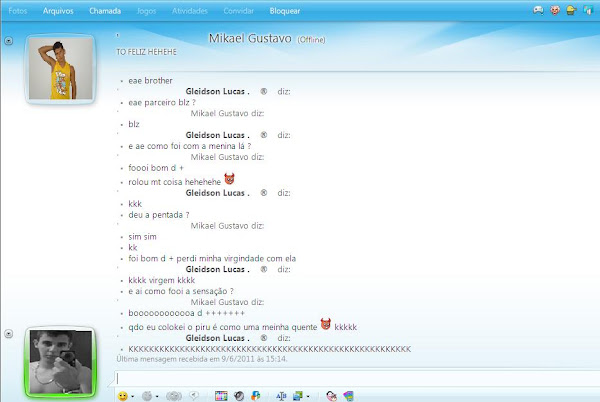
Task: Click the message 'e ae como foi com a menina lá ?'
Action: [190, 146]
